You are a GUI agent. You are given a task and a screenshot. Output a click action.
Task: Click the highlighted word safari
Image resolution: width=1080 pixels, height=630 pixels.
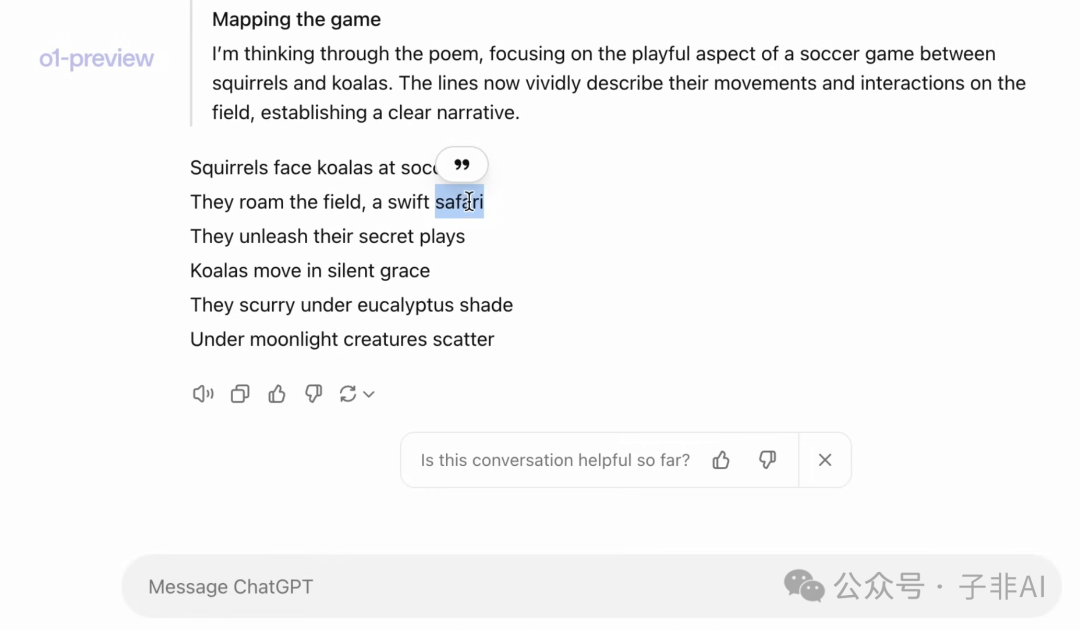pos(459,202)
